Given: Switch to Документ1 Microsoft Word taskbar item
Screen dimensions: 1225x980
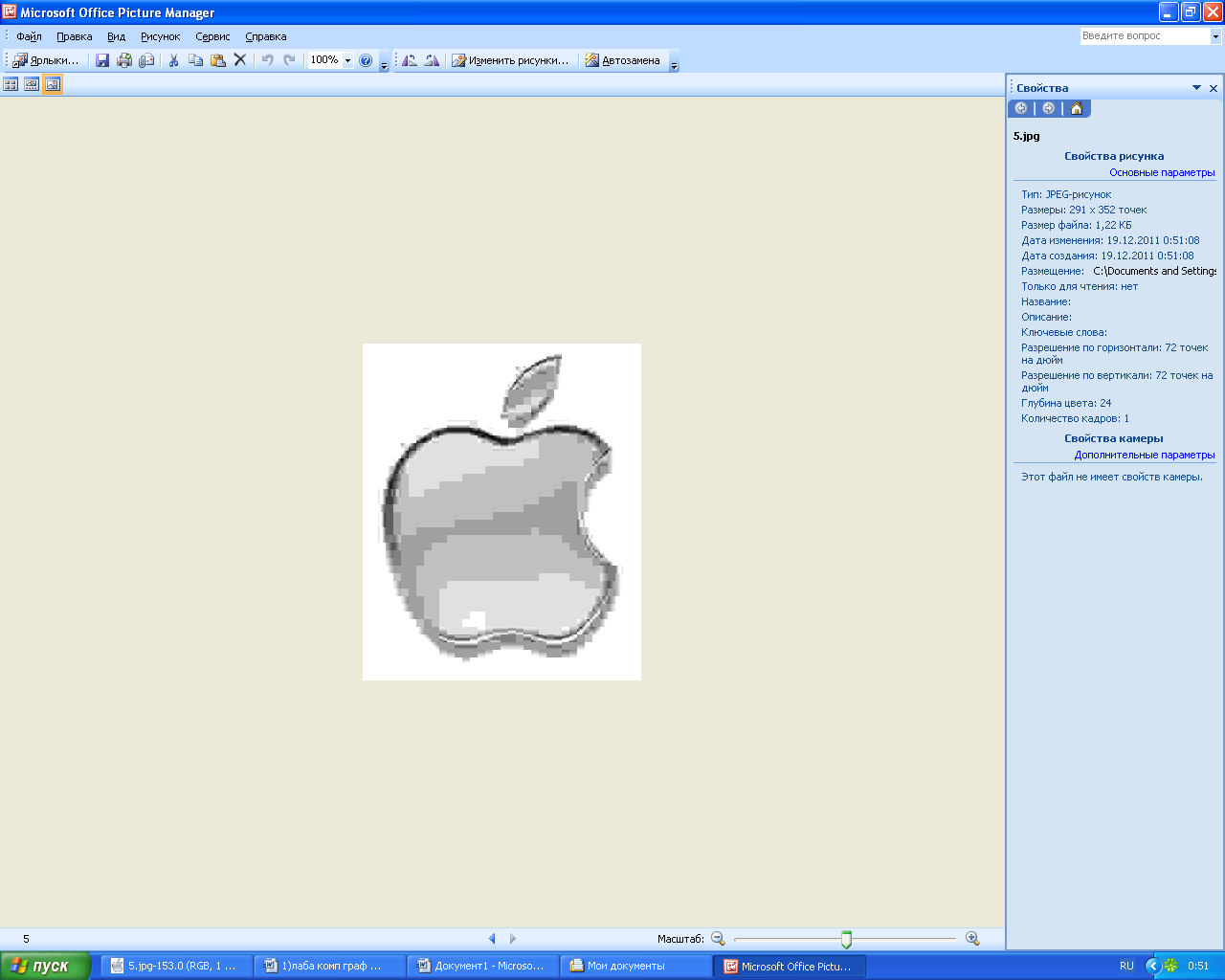Looking at the screenshot, I should pyautogui.click(x=483, y=967).
